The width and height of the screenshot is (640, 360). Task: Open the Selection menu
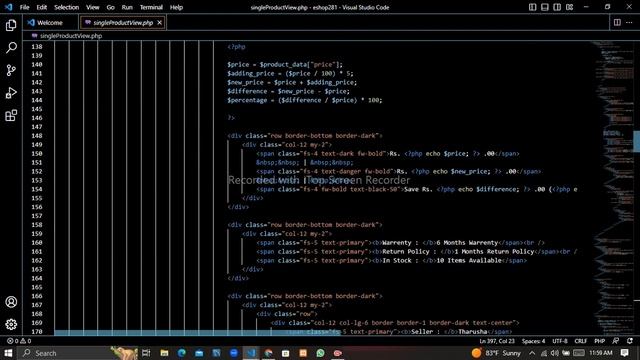point(67,7)
